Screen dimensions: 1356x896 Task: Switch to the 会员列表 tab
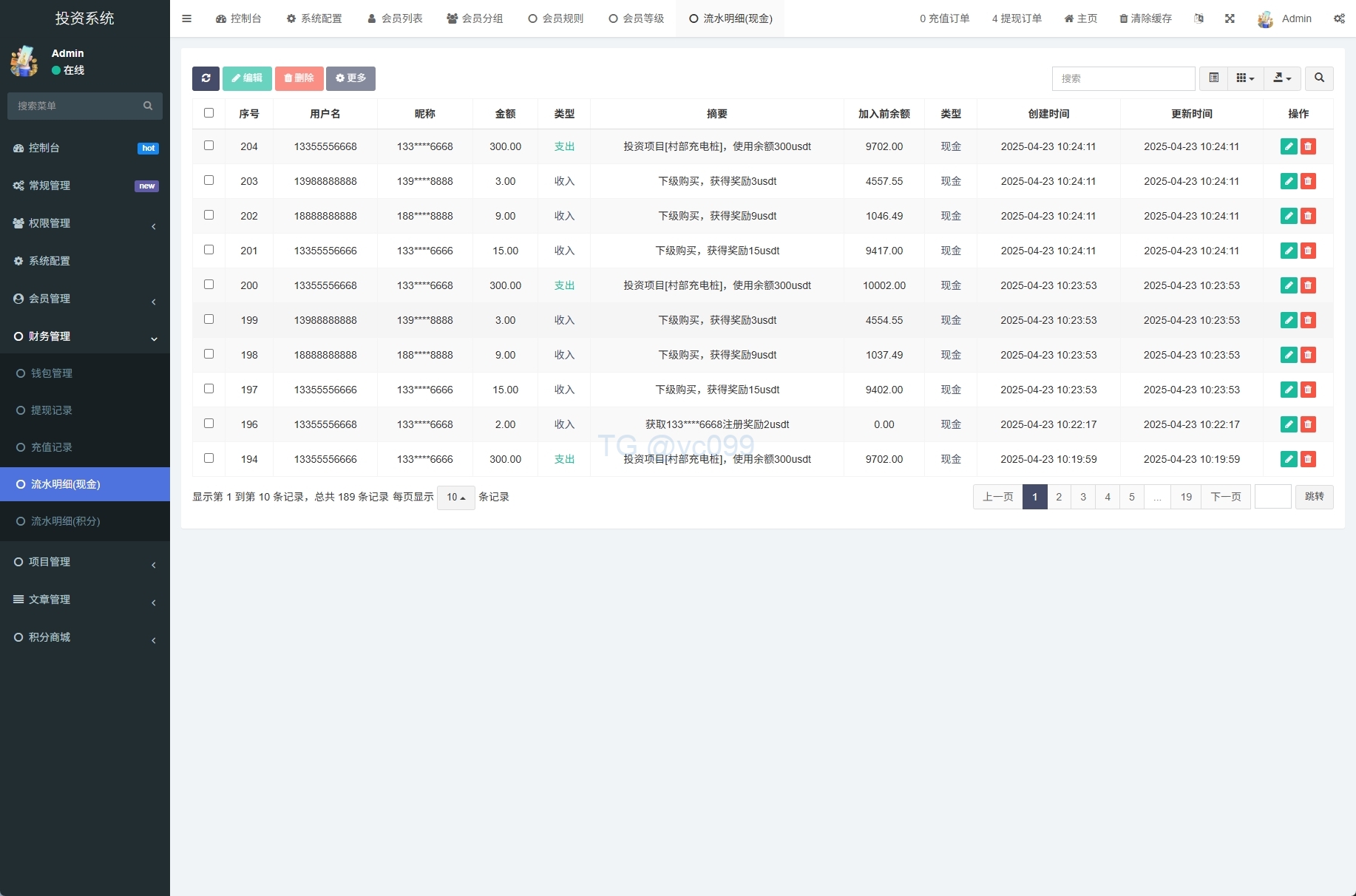(x=395, y=18)
